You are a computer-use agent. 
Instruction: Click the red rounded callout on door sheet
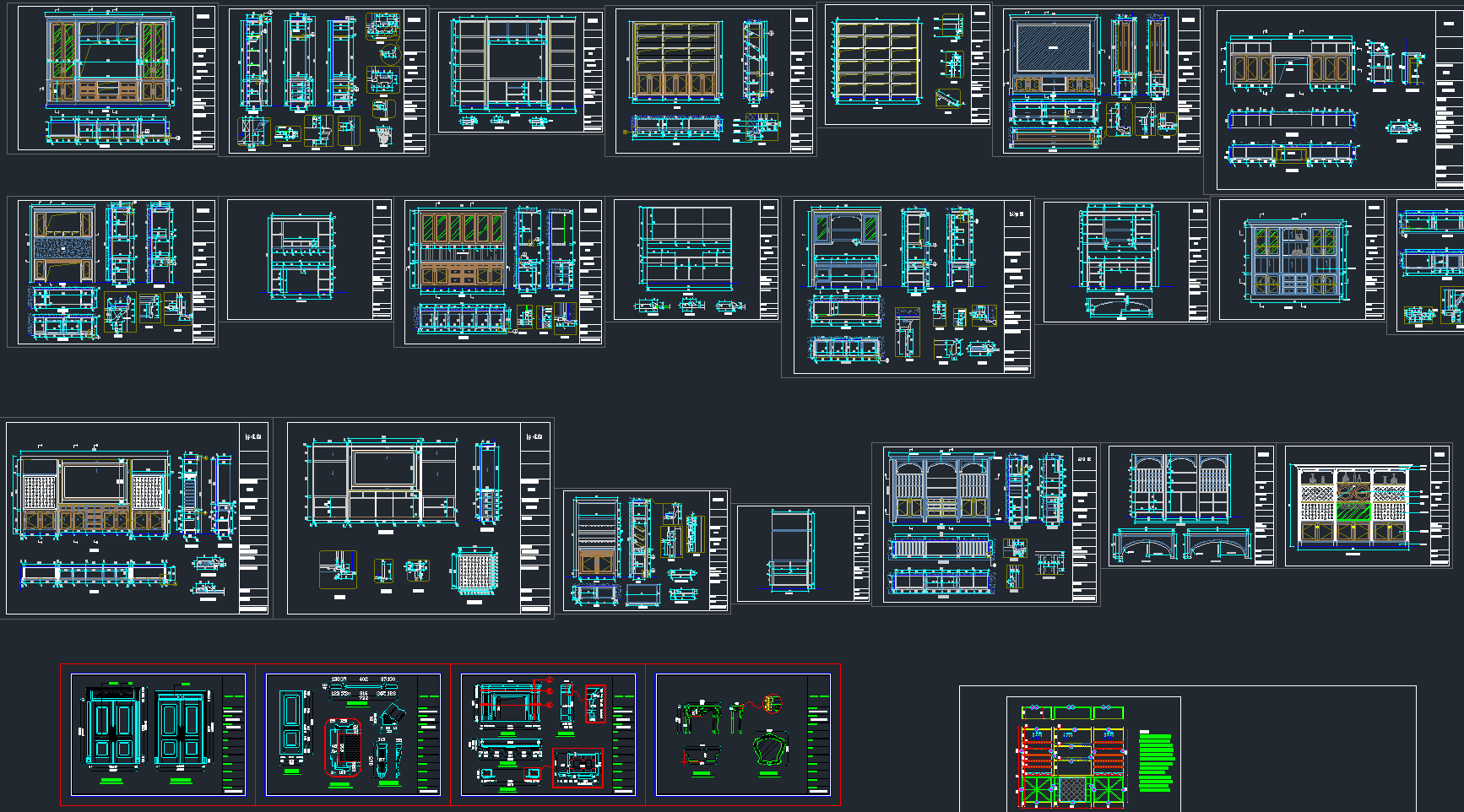click(343, 748)
